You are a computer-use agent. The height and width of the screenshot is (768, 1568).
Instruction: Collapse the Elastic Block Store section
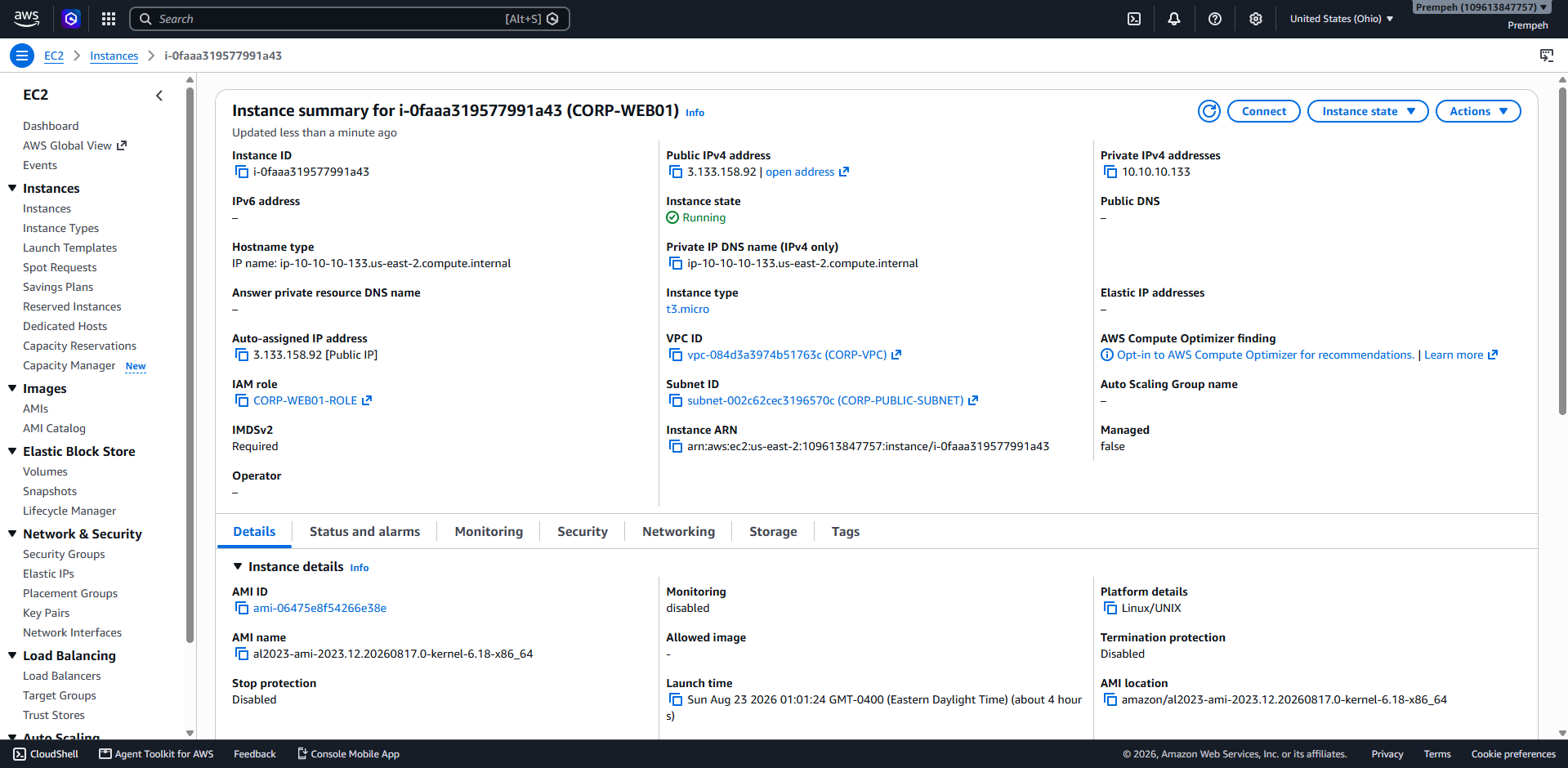pos(12,451)
